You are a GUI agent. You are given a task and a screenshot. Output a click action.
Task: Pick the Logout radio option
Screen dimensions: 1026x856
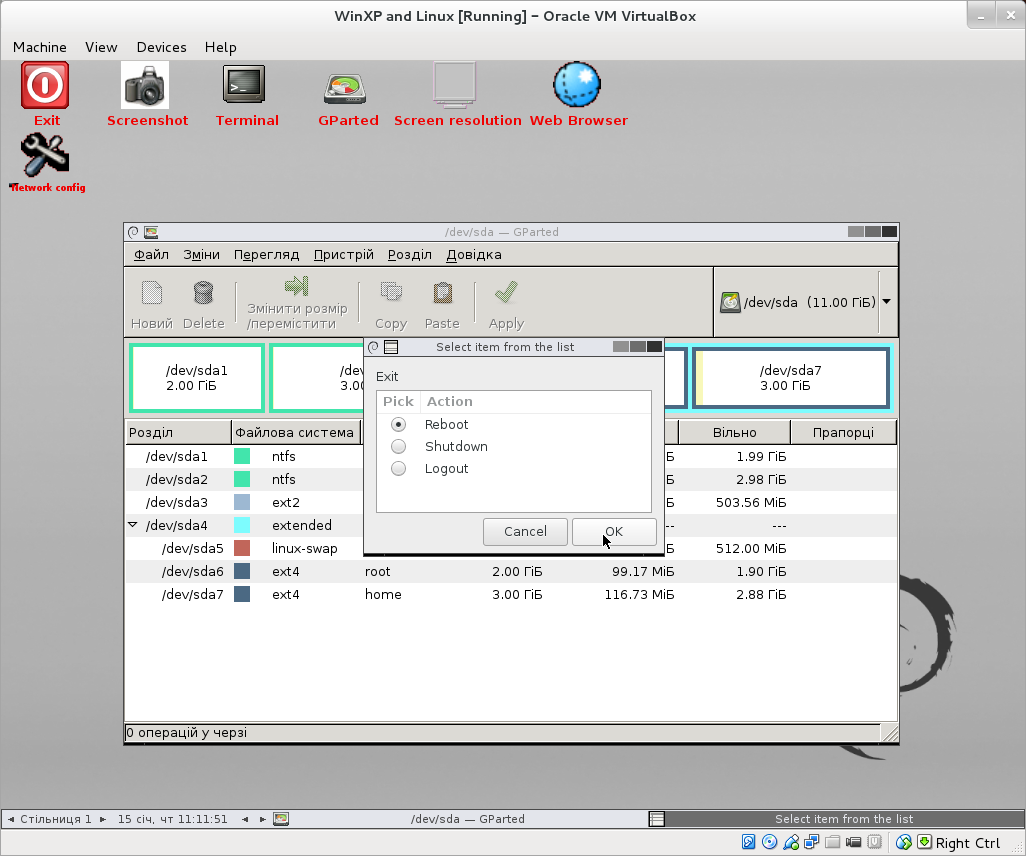coord(399,469)
